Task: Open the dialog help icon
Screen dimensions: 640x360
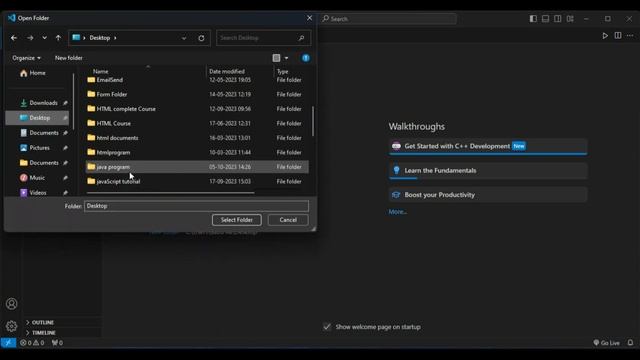Action: tap(306, 58)
